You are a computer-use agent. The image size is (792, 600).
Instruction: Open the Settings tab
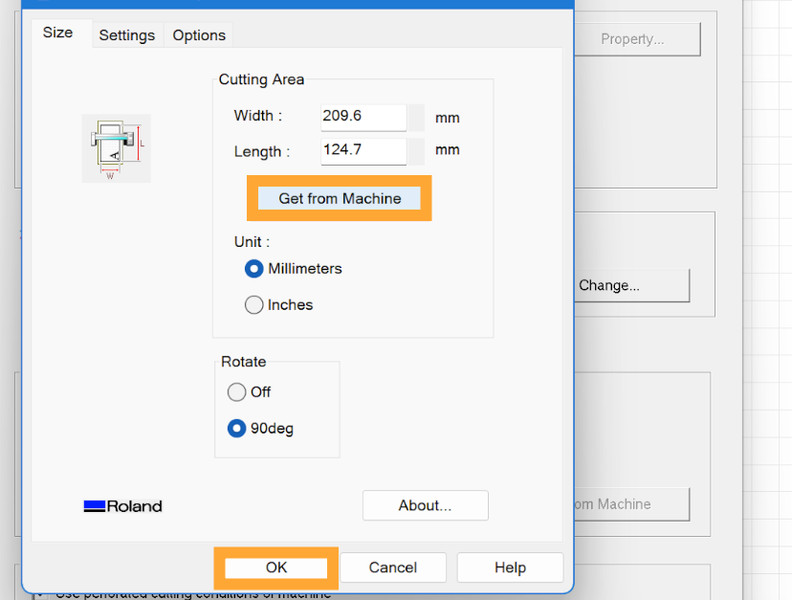(x=127, y=35)
